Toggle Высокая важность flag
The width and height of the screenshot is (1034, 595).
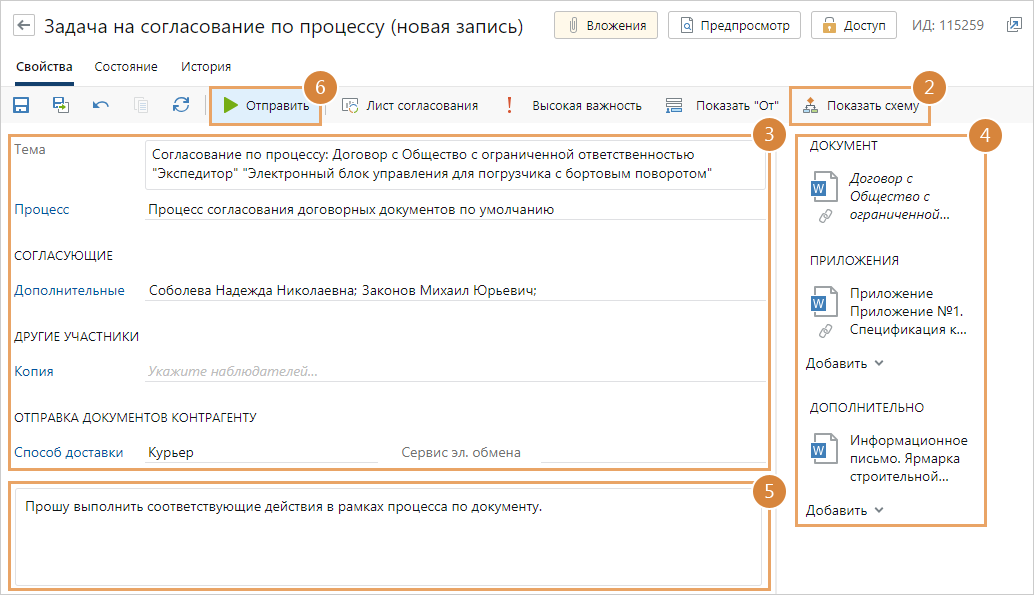point(574,105)
